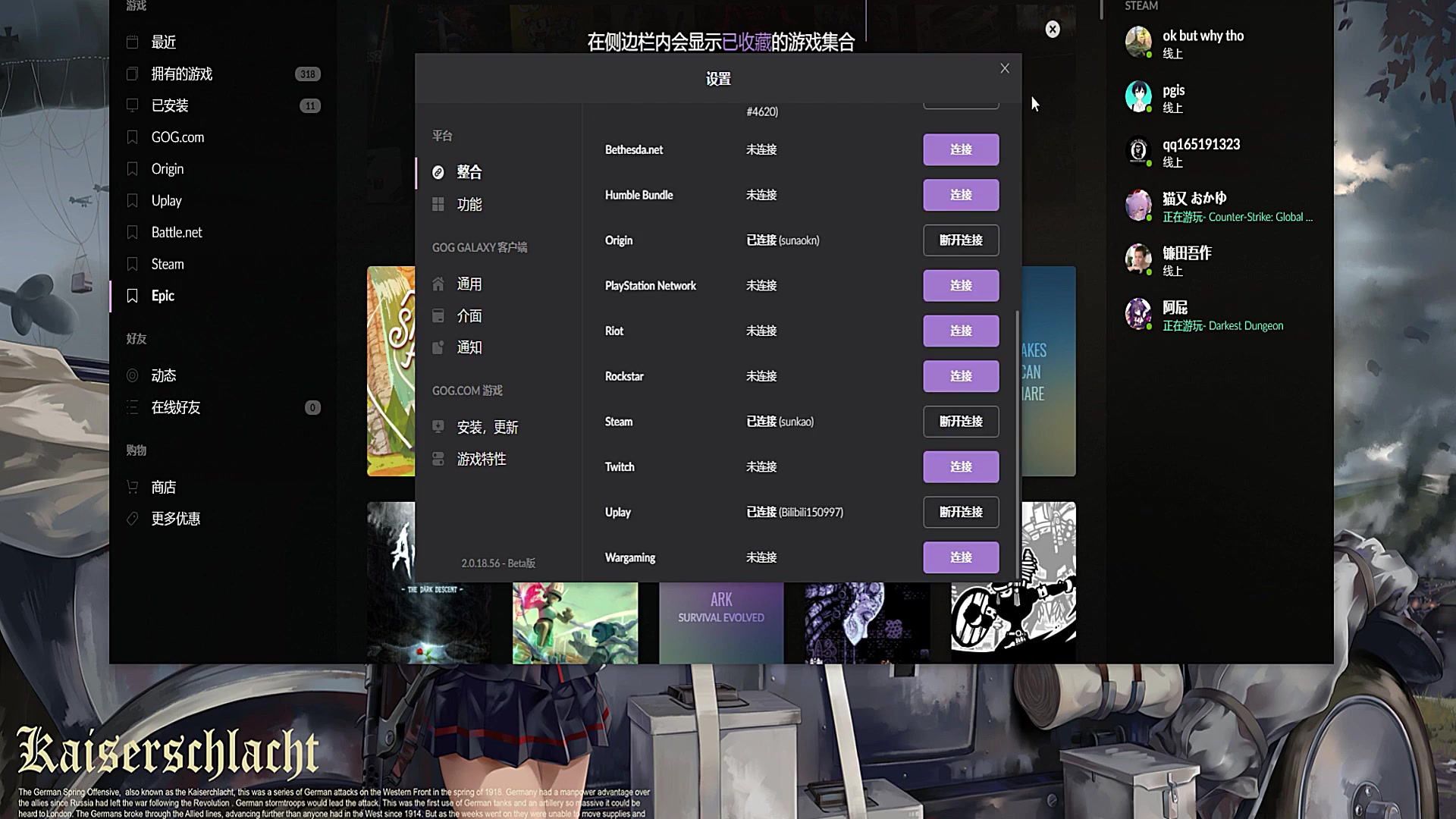Click the 介面 interface icon in settings
The height and width of the screenshot is (819, 1456).
click(438, 315)
